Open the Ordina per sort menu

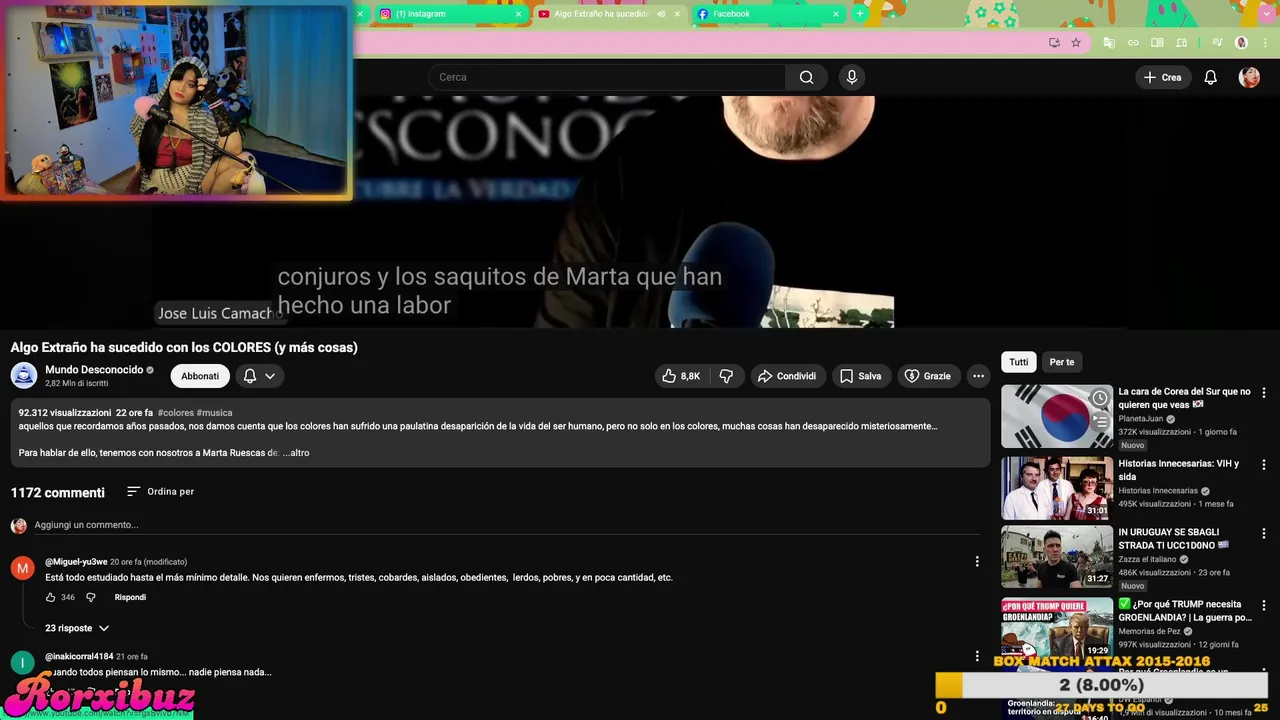(x=160, y=491)
